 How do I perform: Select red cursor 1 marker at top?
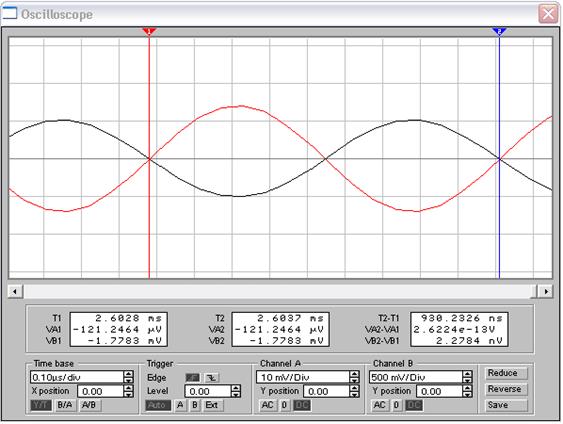click(x=149, y=32)
